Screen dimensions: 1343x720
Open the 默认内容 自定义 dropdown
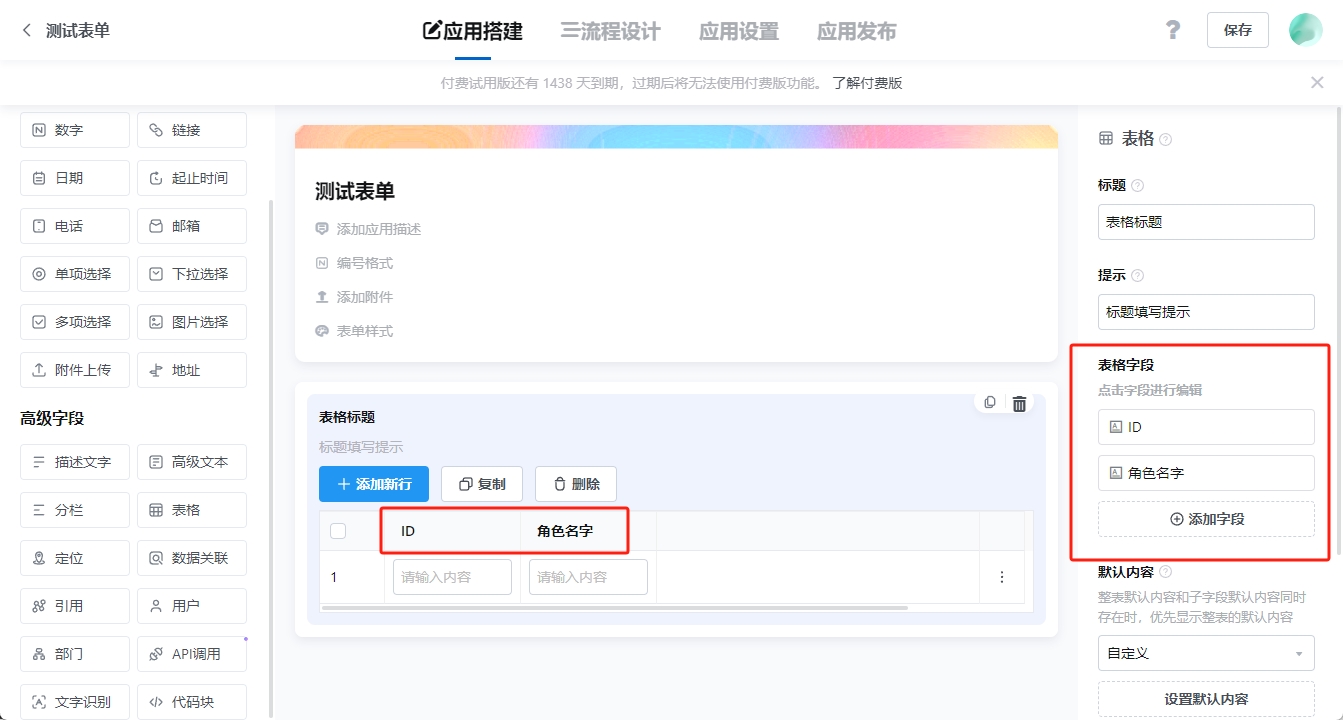click(1206, 653)
